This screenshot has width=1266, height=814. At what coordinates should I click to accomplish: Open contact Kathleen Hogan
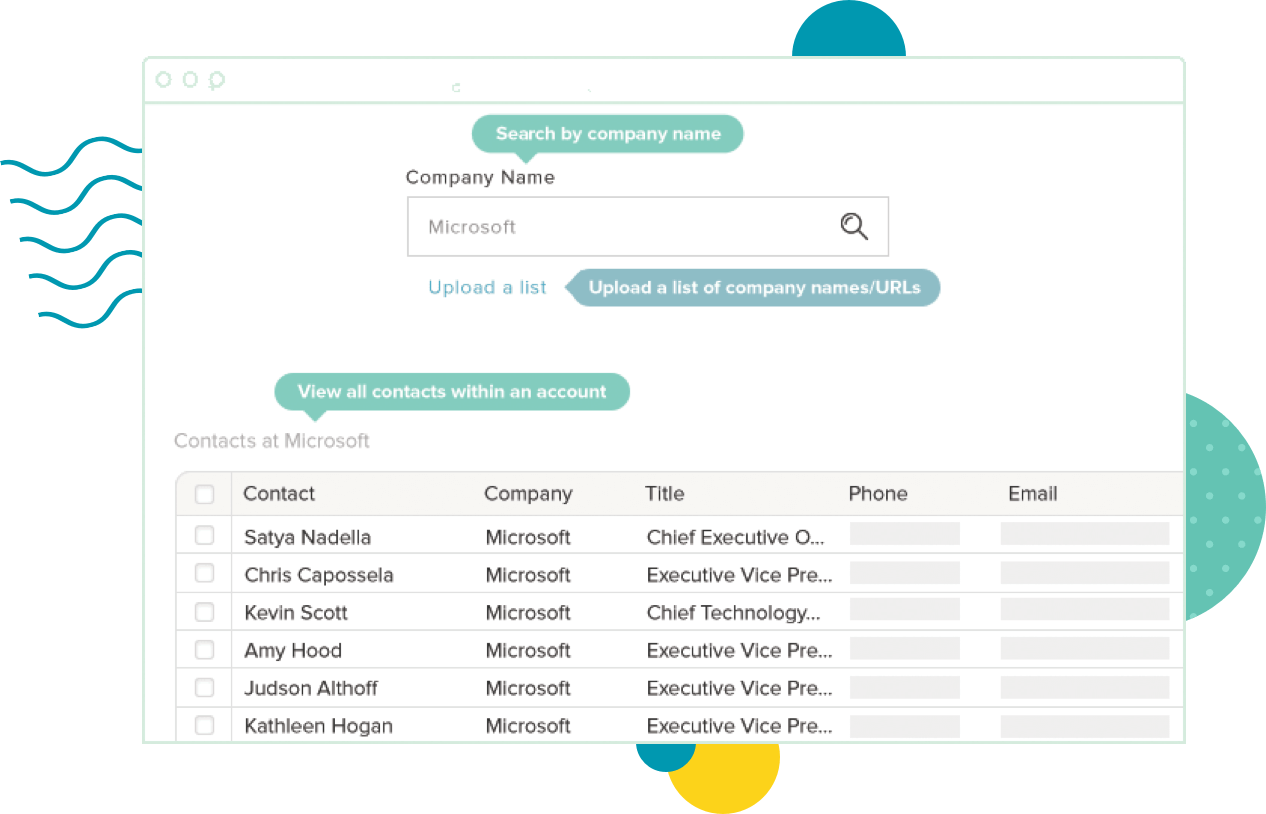click(x=318, y=727)
